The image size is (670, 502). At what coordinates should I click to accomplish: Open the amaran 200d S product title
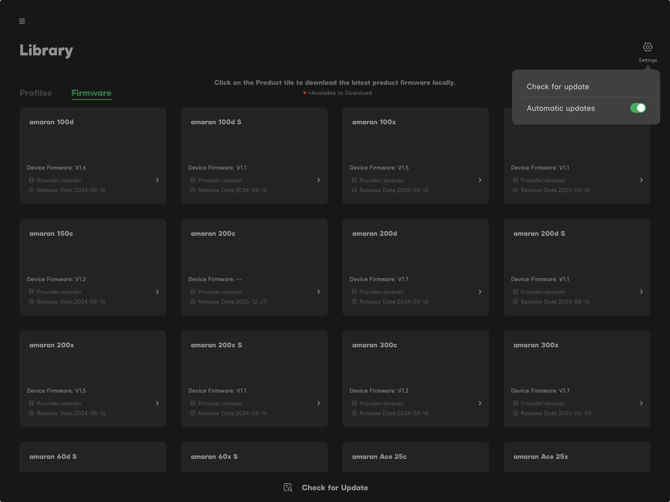[539, 234]
